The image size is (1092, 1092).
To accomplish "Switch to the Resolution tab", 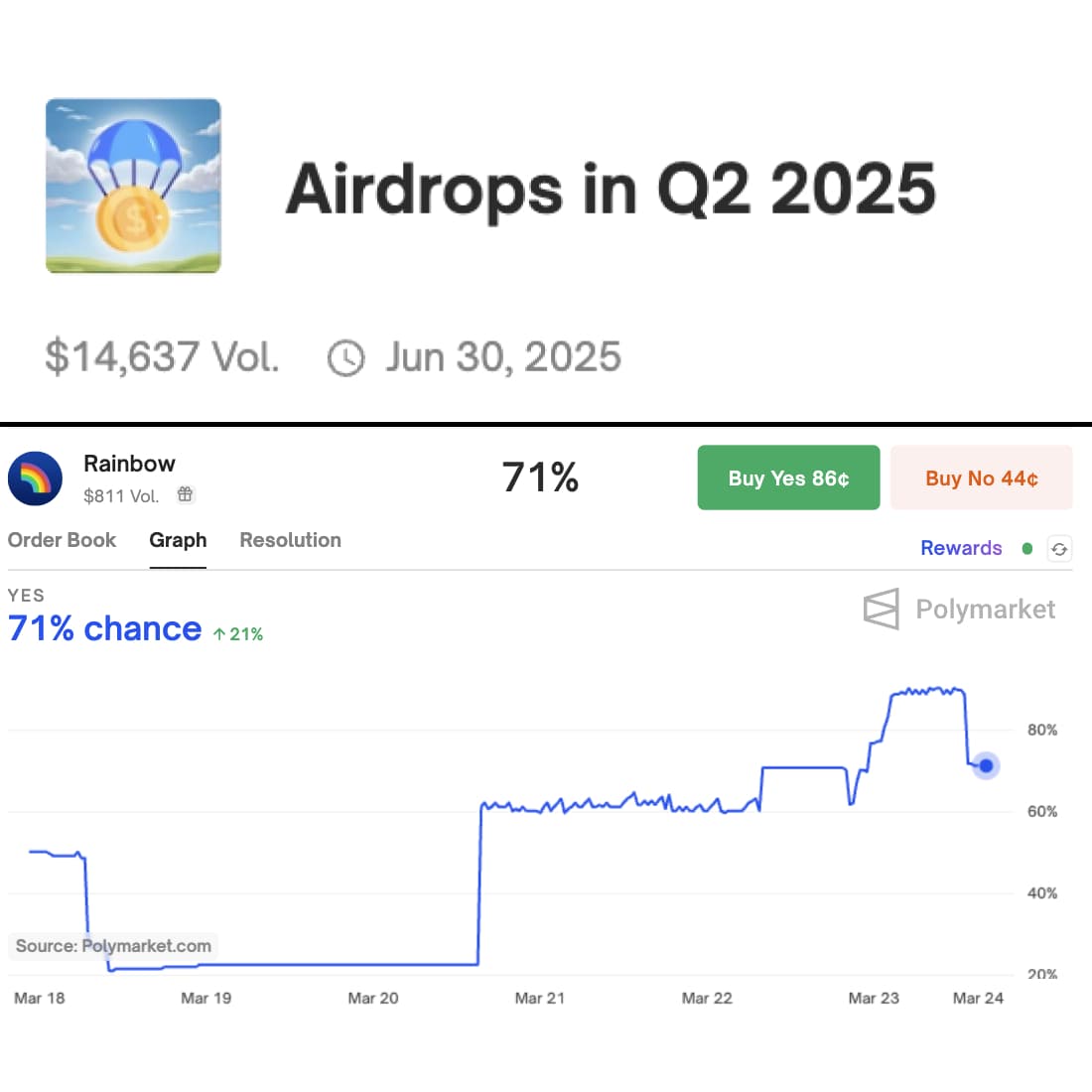I will tap(290, 540).
